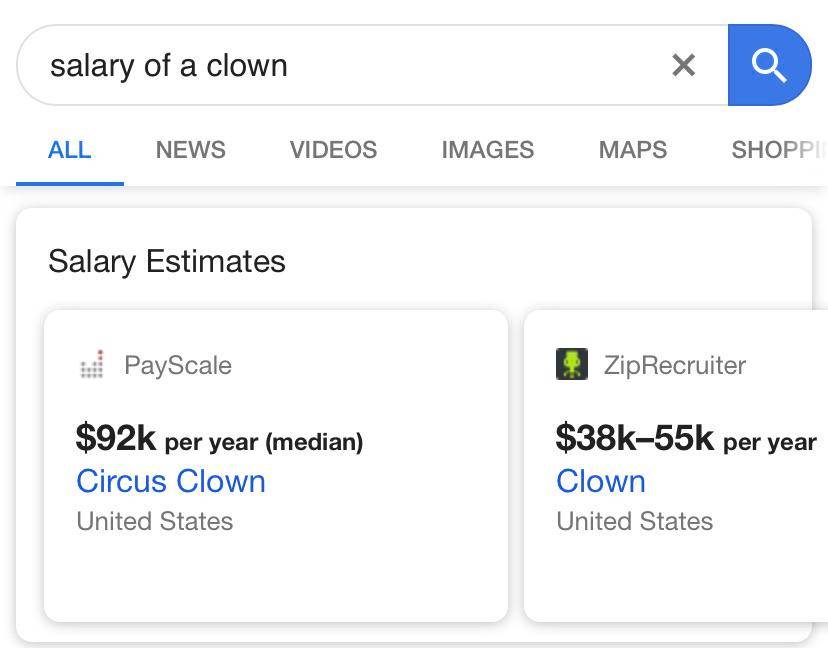Click the blue search magnifier icon
Image resolution: width=828 pixels, height=648 pixels.
(x=769, y=65)
